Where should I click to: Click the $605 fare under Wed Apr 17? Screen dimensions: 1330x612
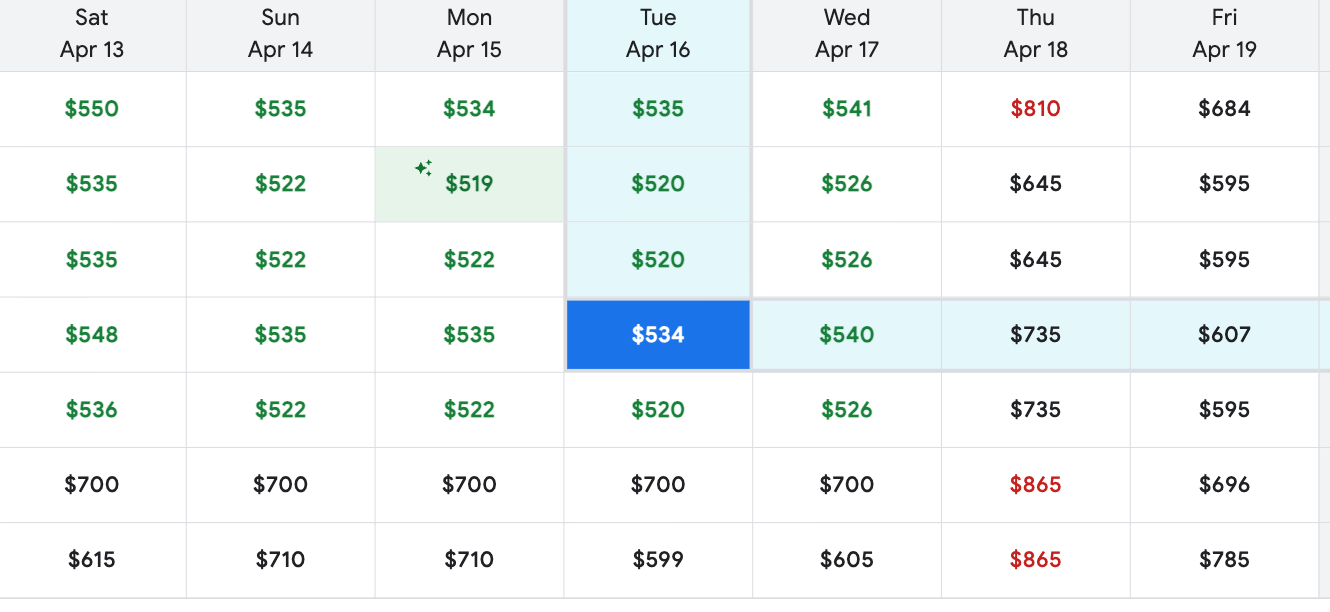(x=847, y=560)
